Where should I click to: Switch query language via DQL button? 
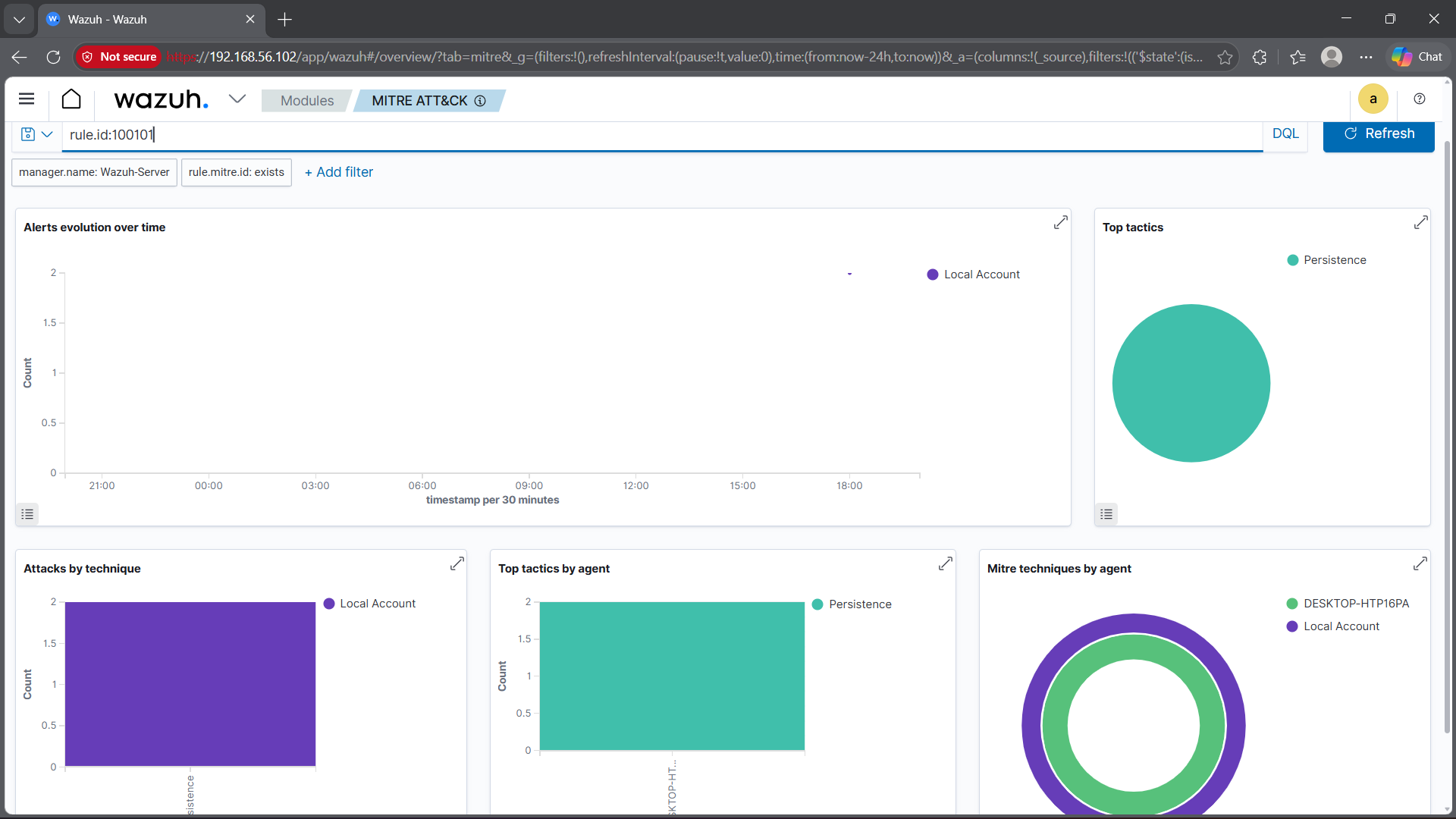(1285, 133)
